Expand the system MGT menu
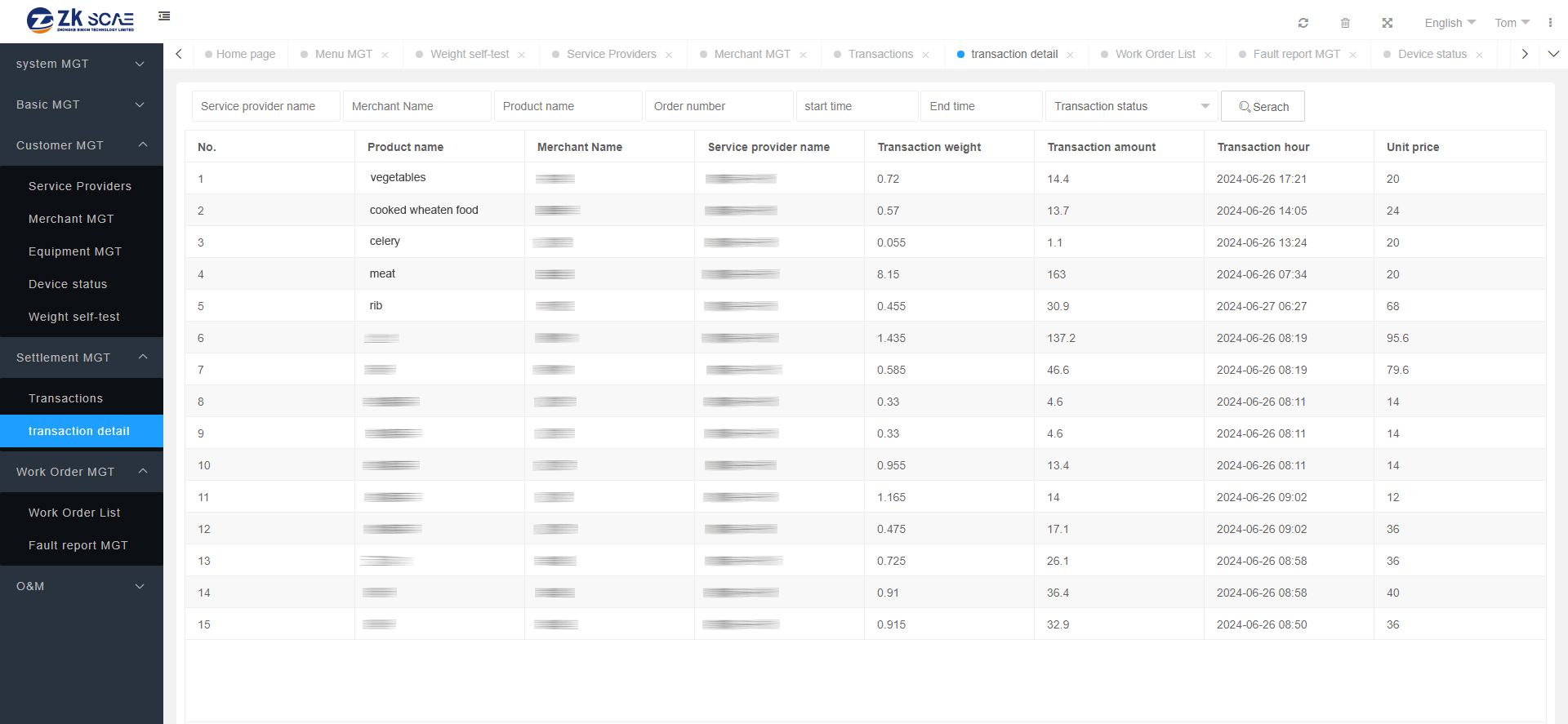The width and height of the screenshot is (1568, 724). (82, 64)
